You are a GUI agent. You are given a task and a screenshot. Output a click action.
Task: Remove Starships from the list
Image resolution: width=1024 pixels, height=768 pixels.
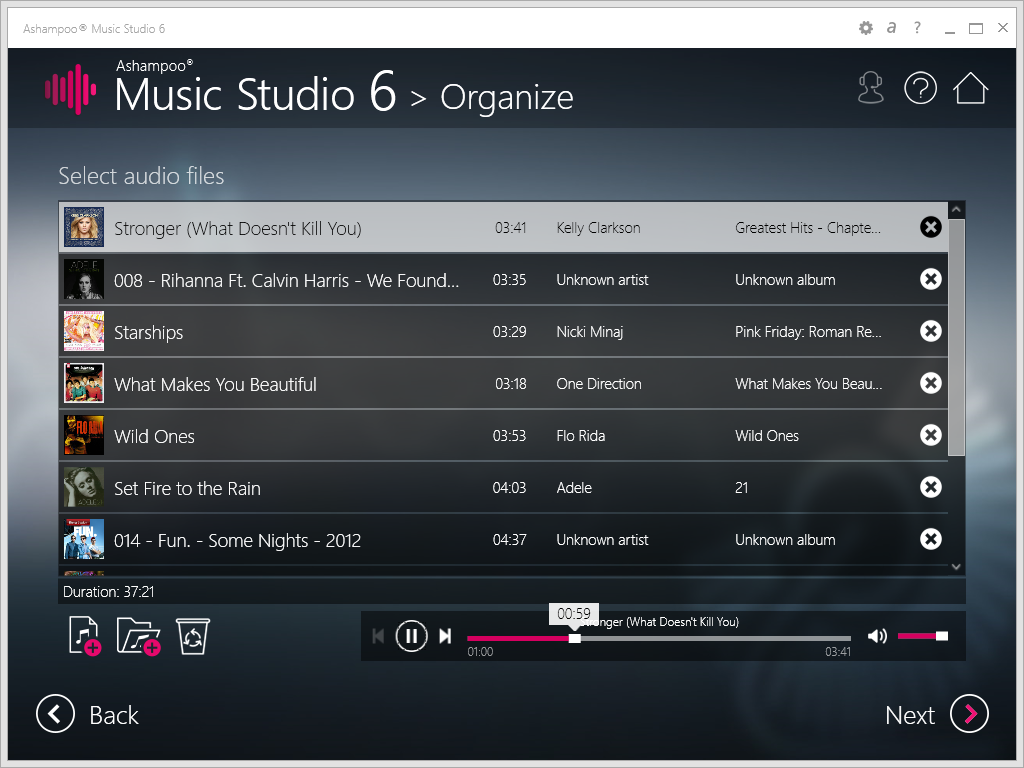coord(930,331)
